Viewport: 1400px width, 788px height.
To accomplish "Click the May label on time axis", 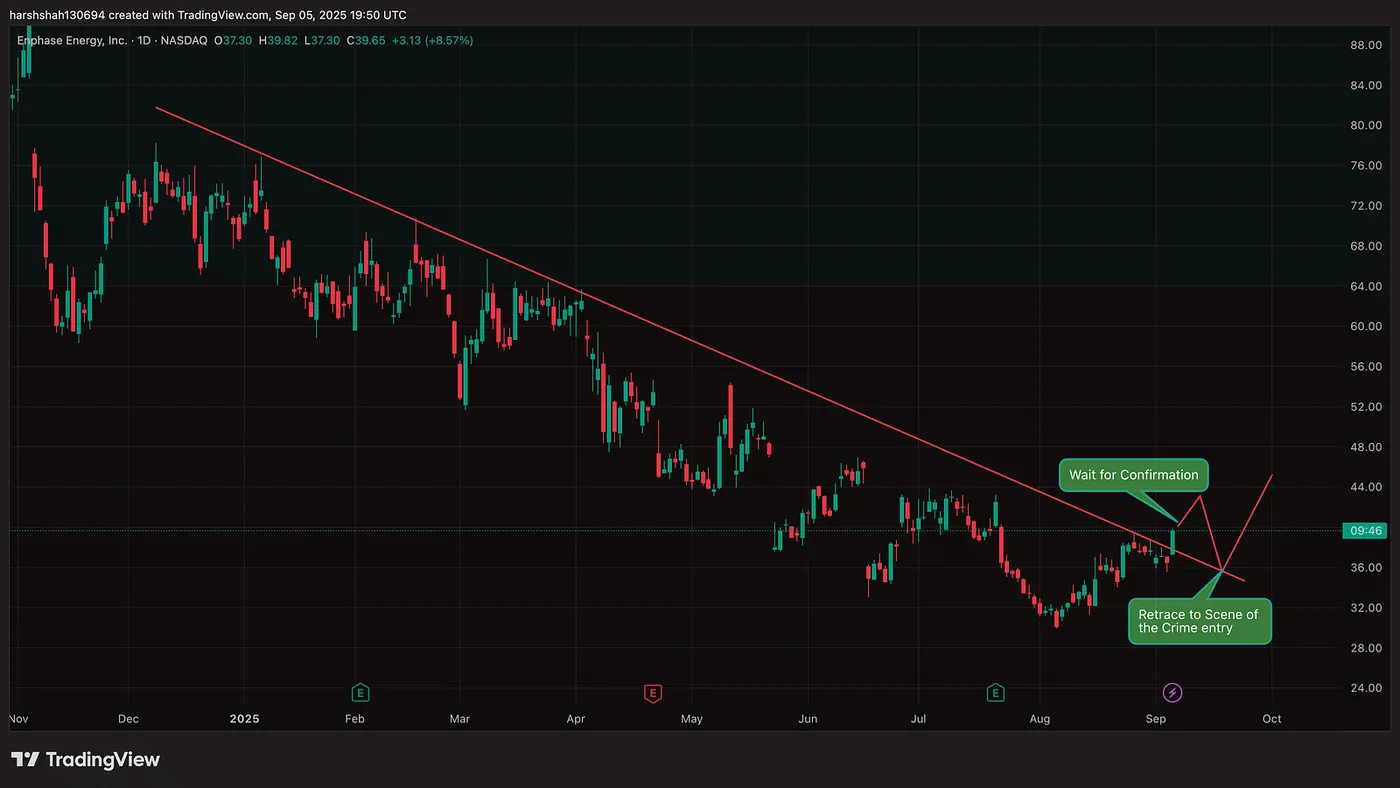I will tap(692, 719).
